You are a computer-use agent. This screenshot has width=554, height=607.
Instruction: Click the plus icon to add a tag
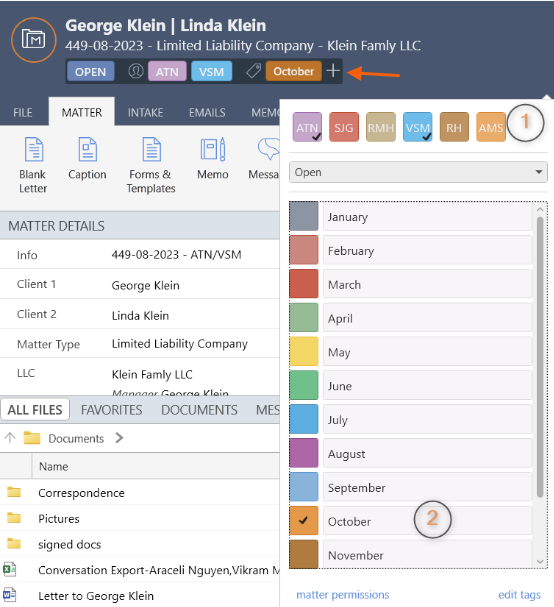coord(333,71)
